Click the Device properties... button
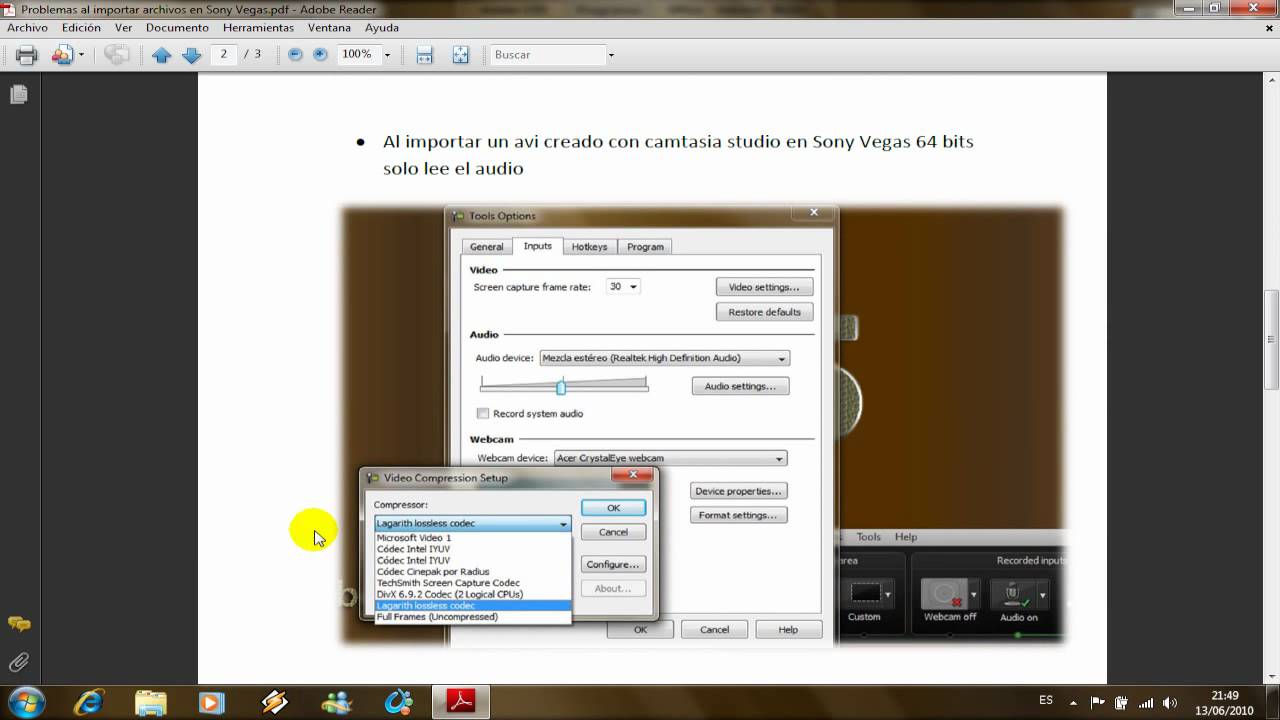This screenshot has width=1280, height=720. [x=738, y=491]
